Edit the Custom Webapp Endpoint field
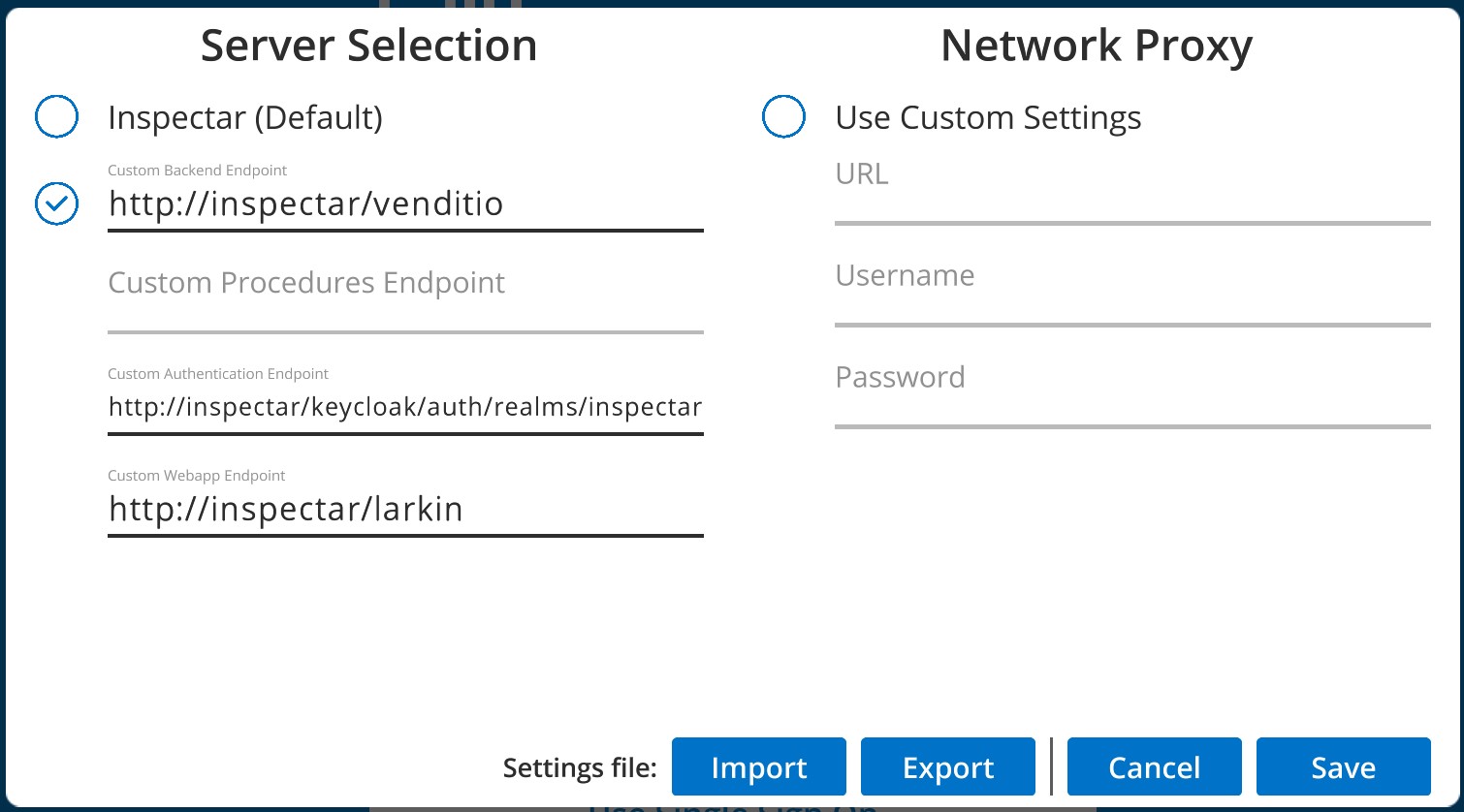This screenshot has height=812, width=1464. tap(405, 510)
